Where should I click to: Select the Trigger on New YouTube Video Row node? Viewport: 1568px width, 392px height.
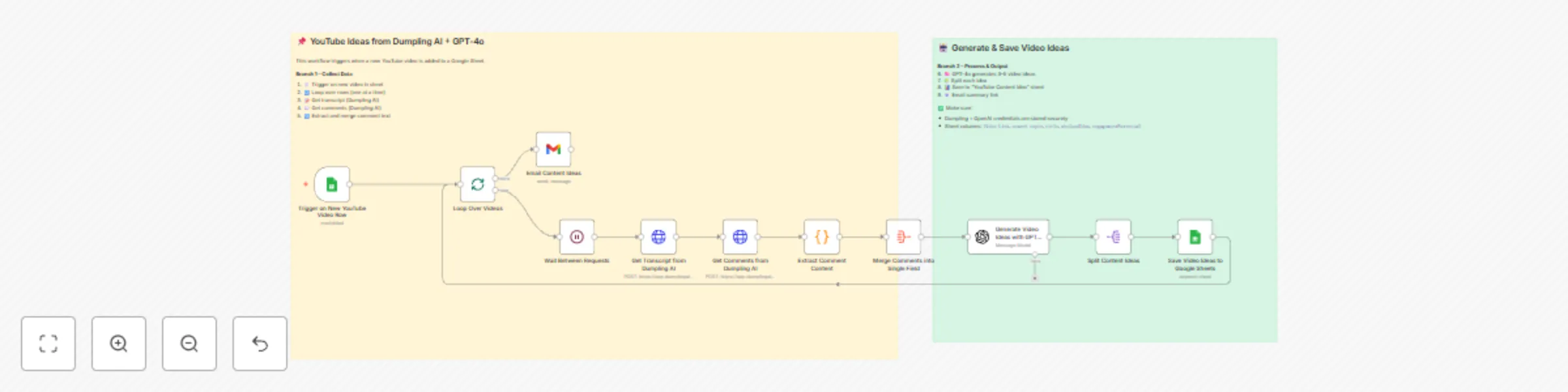click(332, 184)
